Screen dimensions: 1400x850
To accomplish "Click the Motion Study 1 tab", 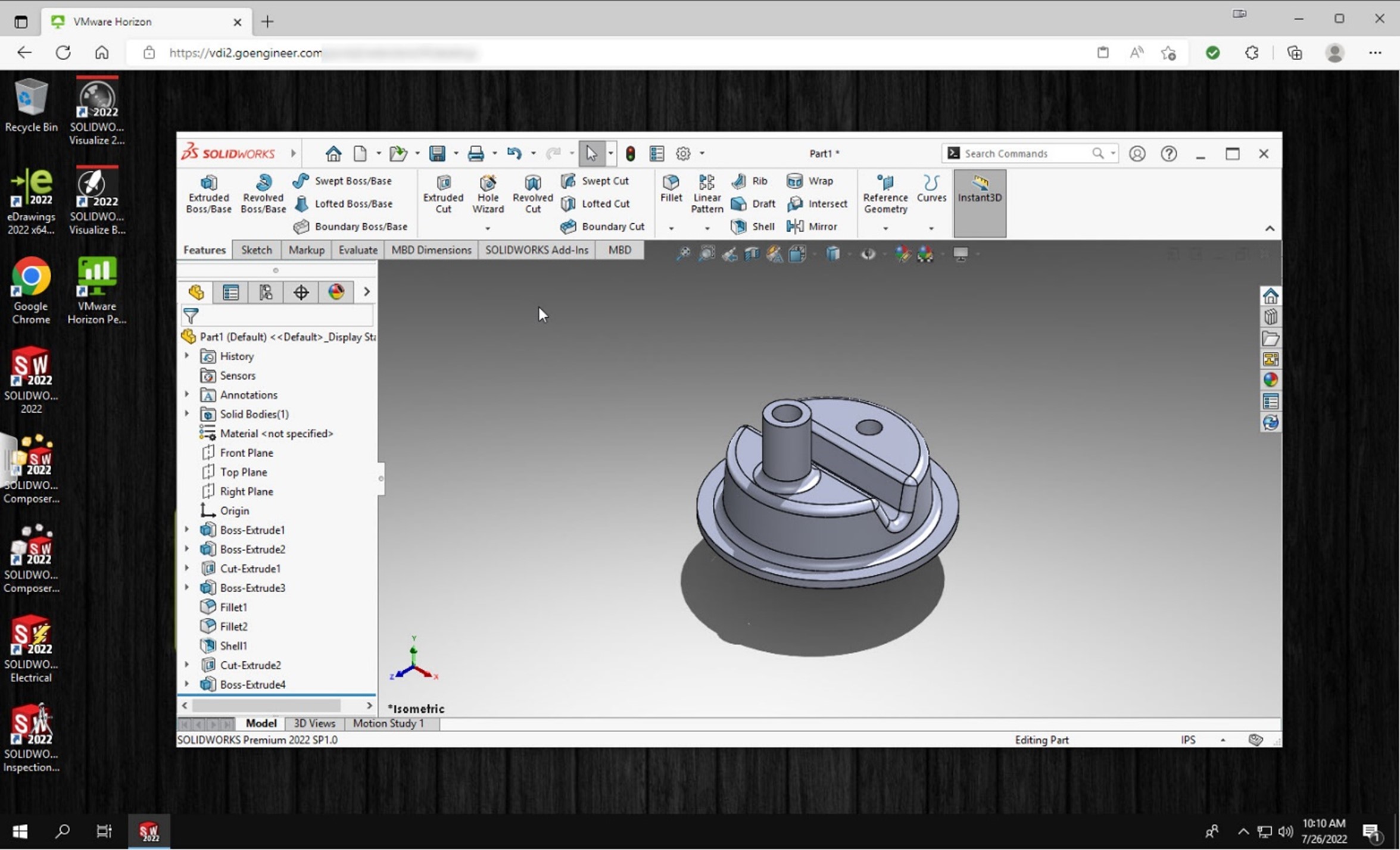I will coord(388,723).
